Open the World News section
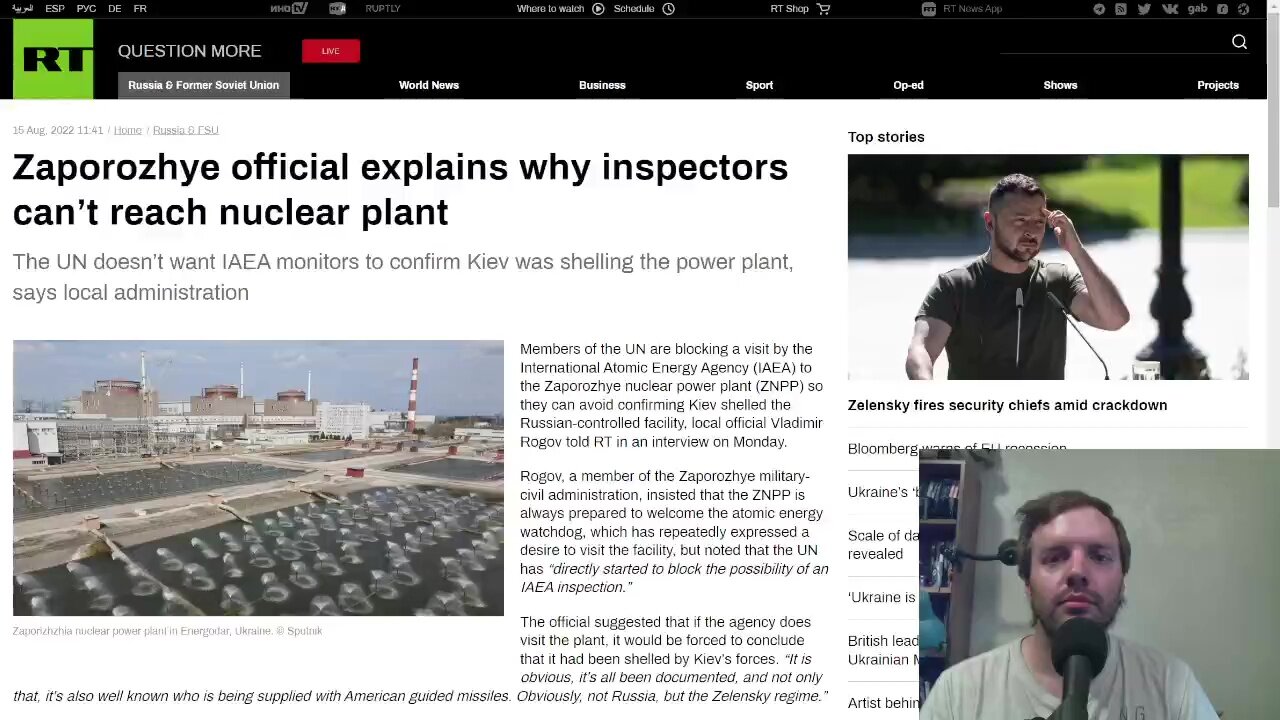The height and width of the screenshot is (720, 1280). (x=429, y=85)
